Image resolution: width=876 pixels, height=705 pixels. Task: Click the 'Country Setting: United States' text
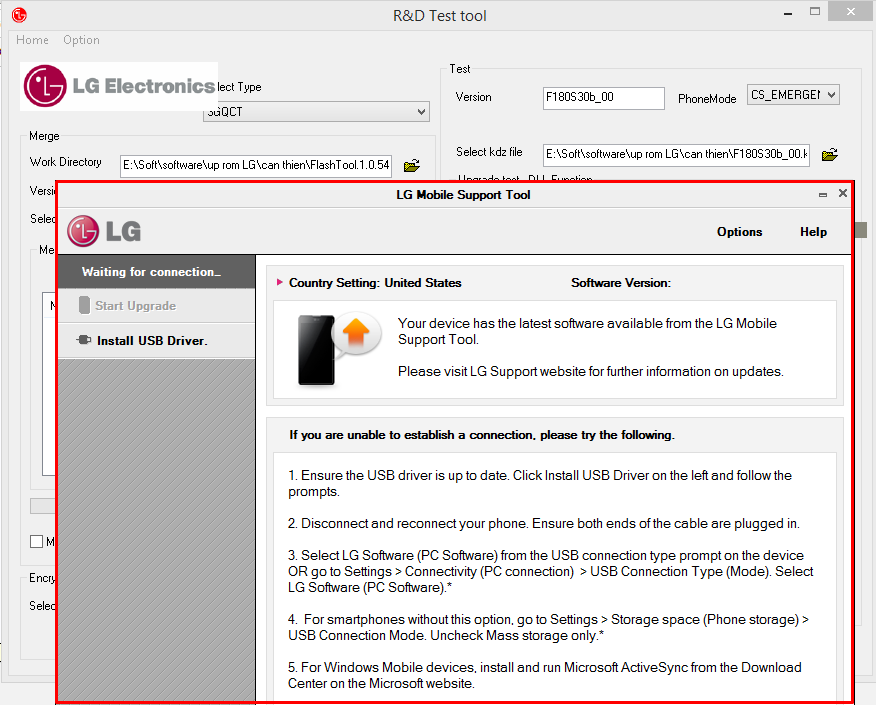(x=375, y=283)
